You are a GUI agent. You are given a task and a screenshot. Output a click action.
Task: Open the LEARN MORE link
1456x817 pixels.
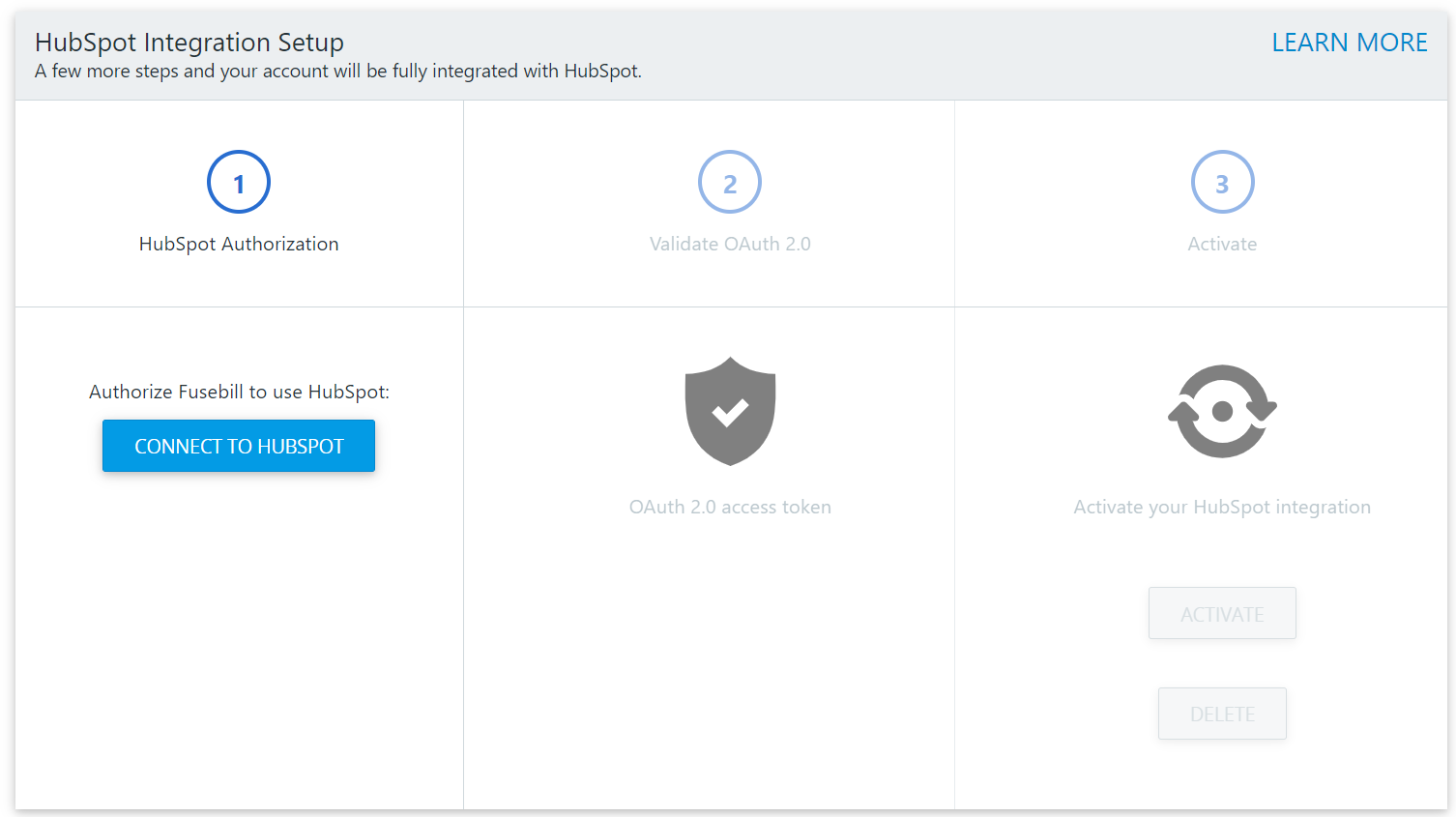[x=1349, y=43]
